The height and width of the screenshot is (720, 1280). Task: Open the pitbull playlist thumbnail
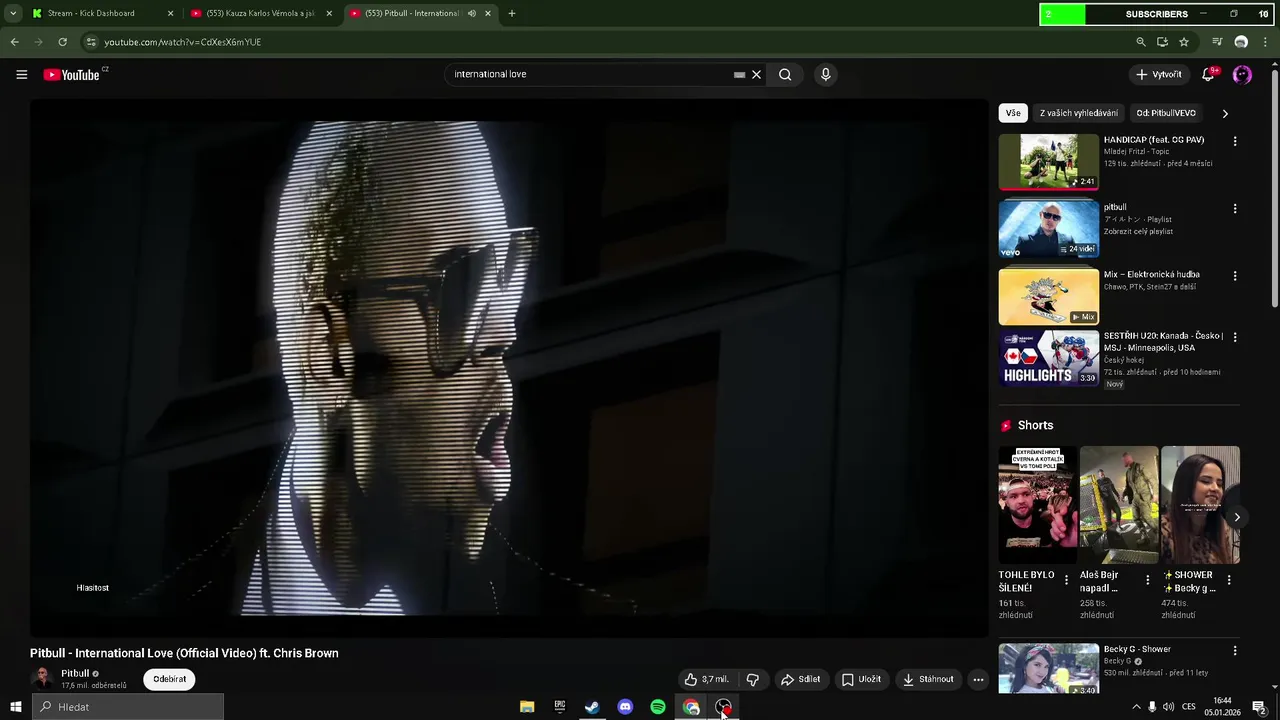click(x=1048, y=228)
